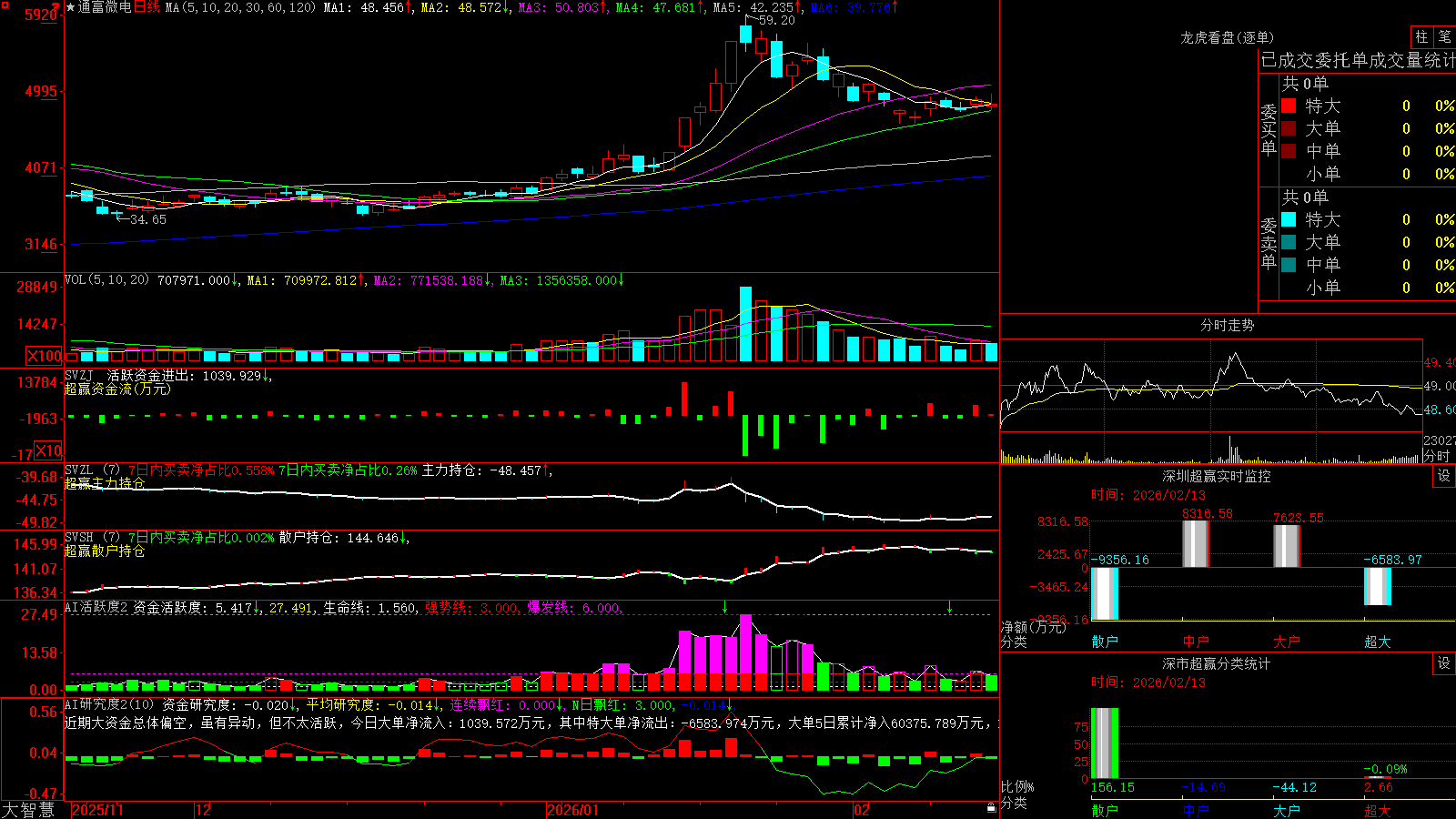Click the teal 中单 sell-order swatch
1456x819 pixels.
[x=1289, y=265]
